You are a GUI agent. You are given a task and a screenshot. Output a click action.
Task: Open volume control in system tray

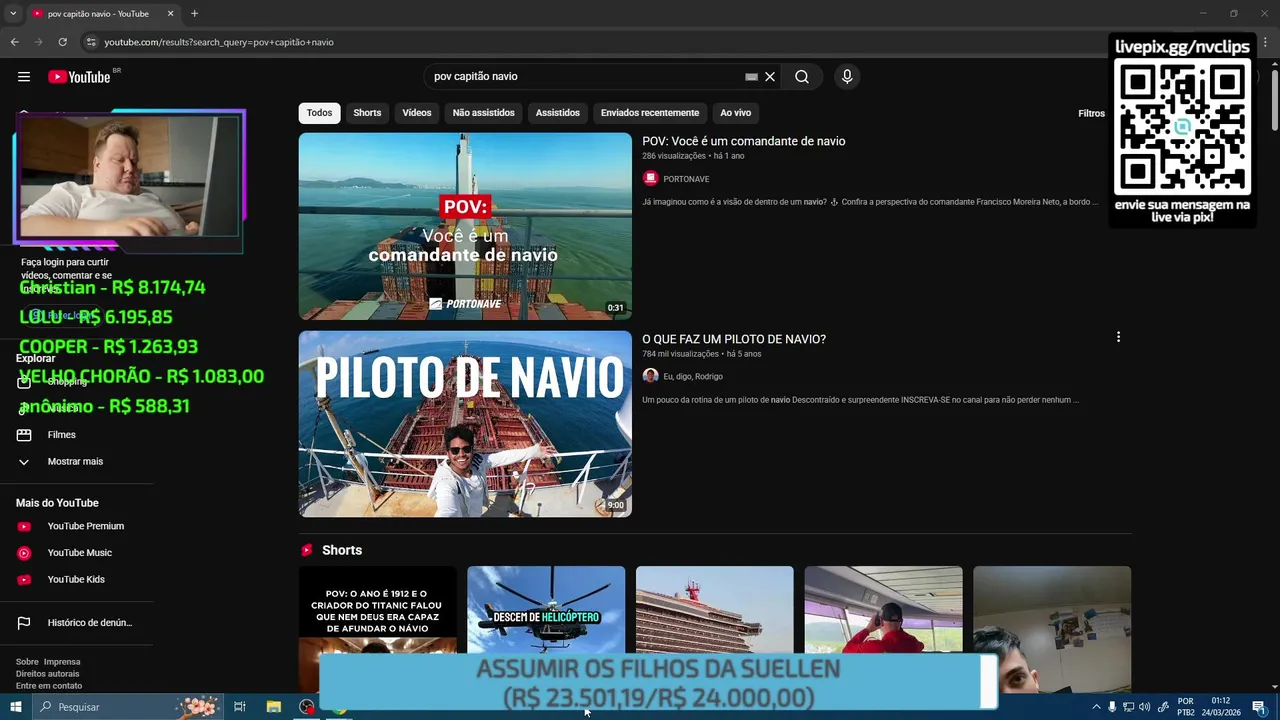coord(1144,707)
